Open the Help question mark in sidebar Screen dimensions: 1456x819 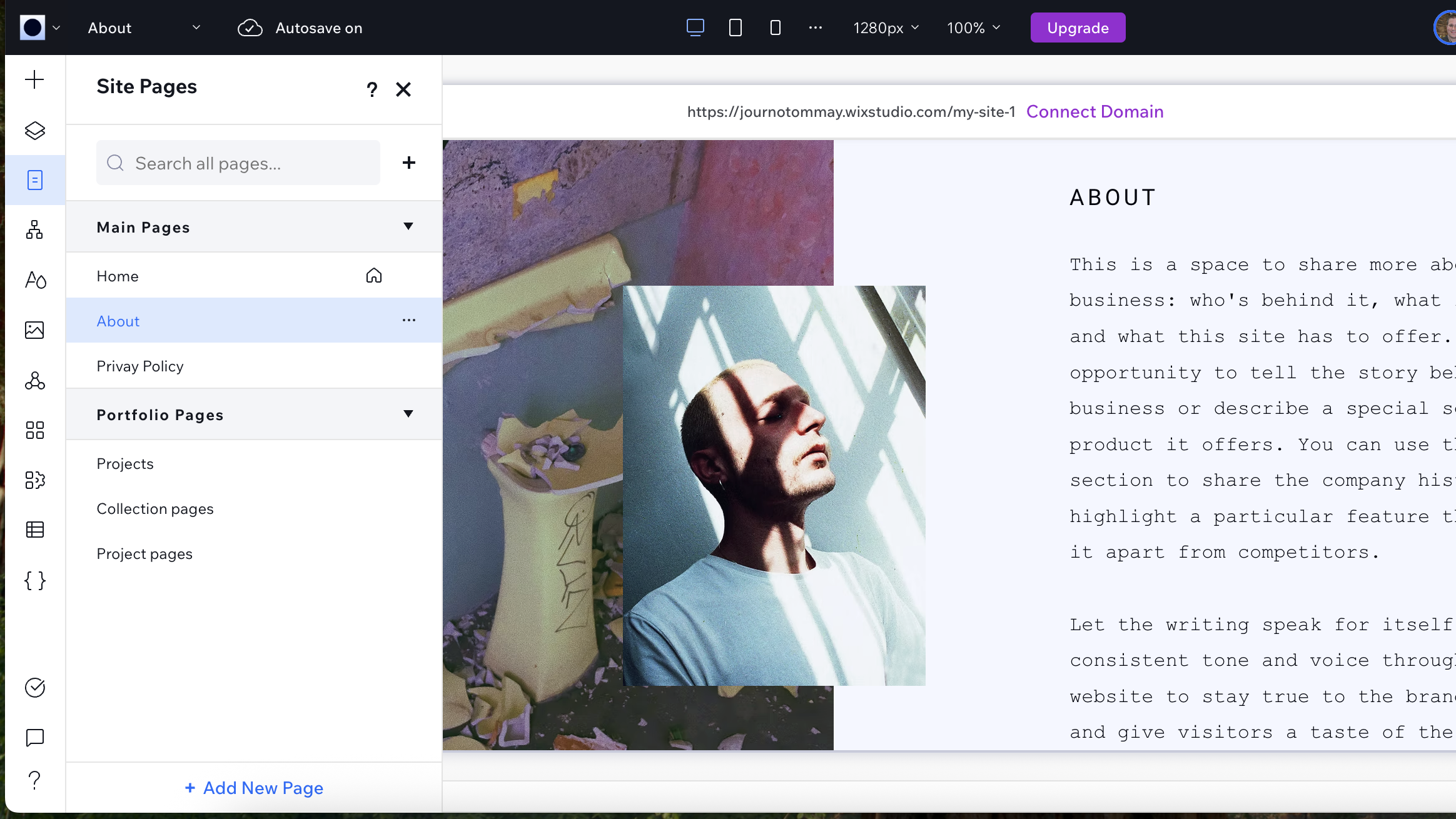[x=34, y=780]
